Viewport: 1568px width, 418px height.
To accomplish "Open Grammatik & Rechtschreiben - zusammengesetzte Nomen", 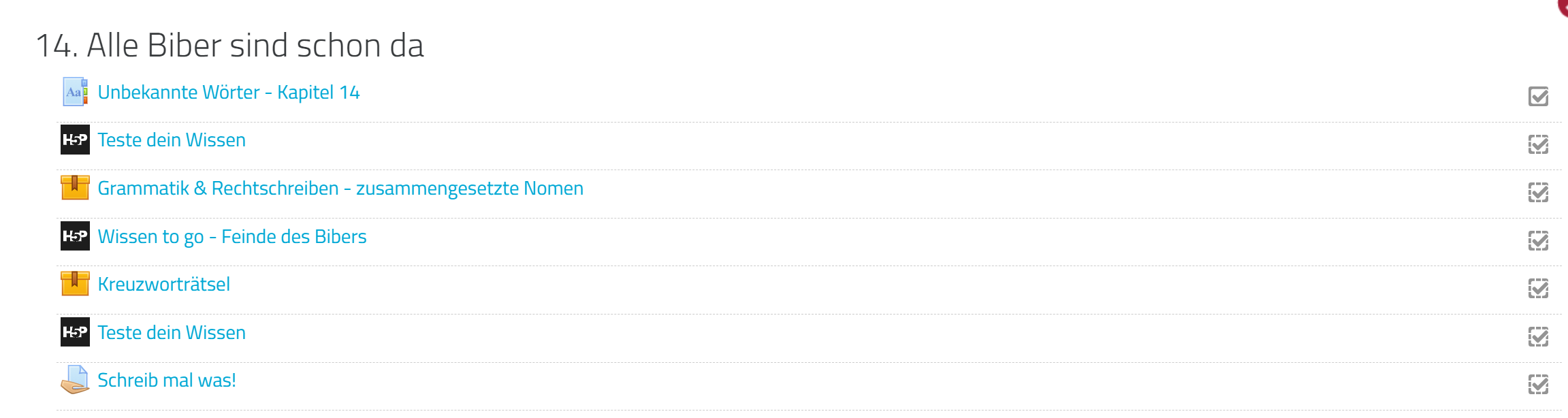I will point(340,189).
